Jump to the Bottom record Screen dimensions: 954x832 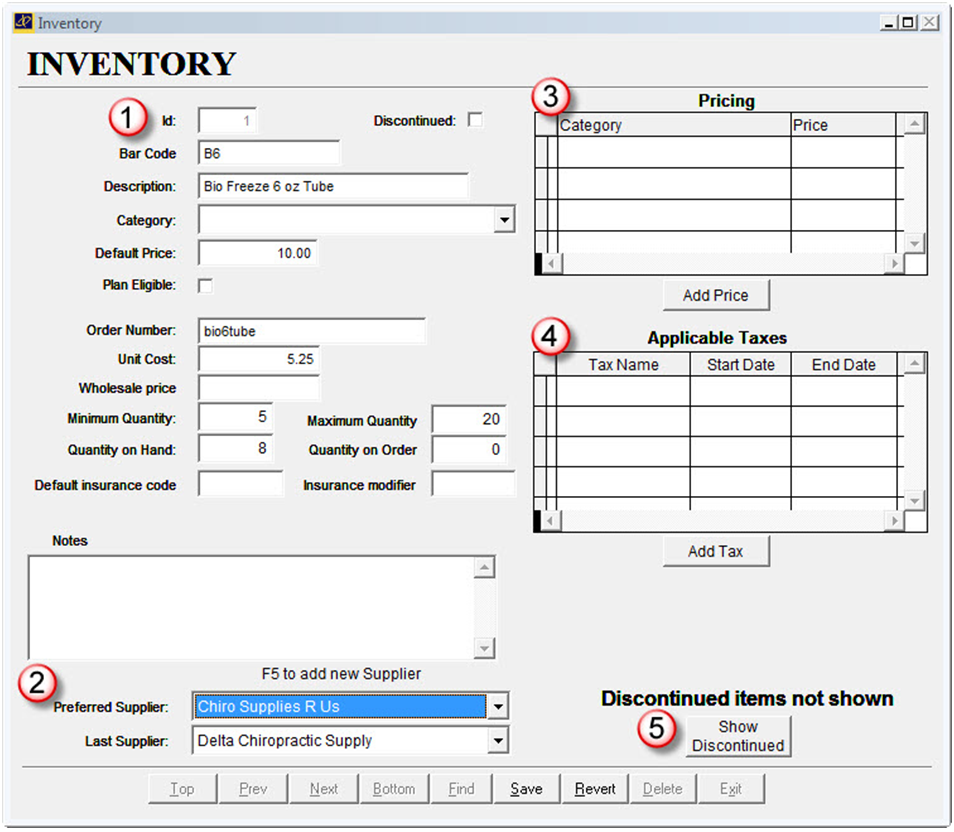click(394, 789)
